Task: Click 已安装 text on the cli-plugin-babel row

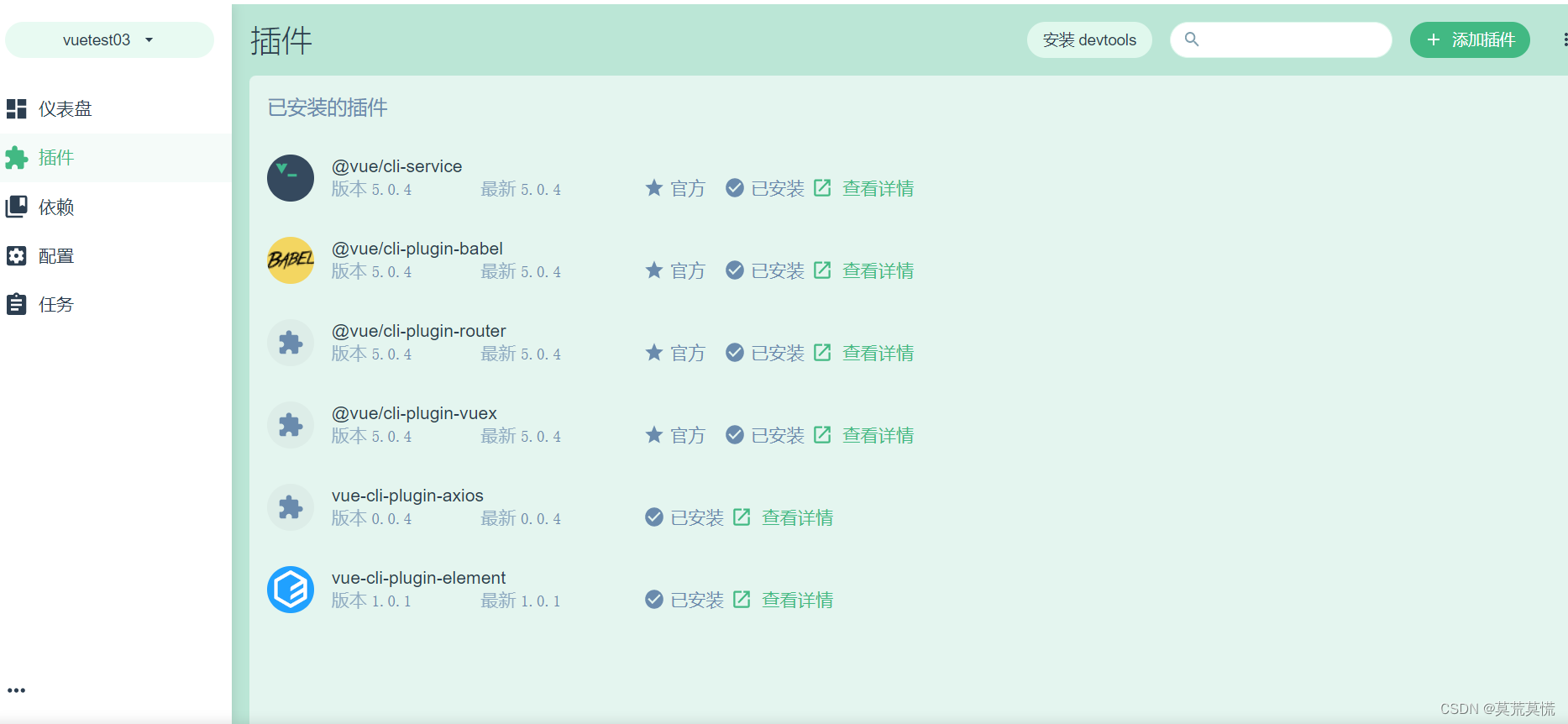Action: click(778, 270)
